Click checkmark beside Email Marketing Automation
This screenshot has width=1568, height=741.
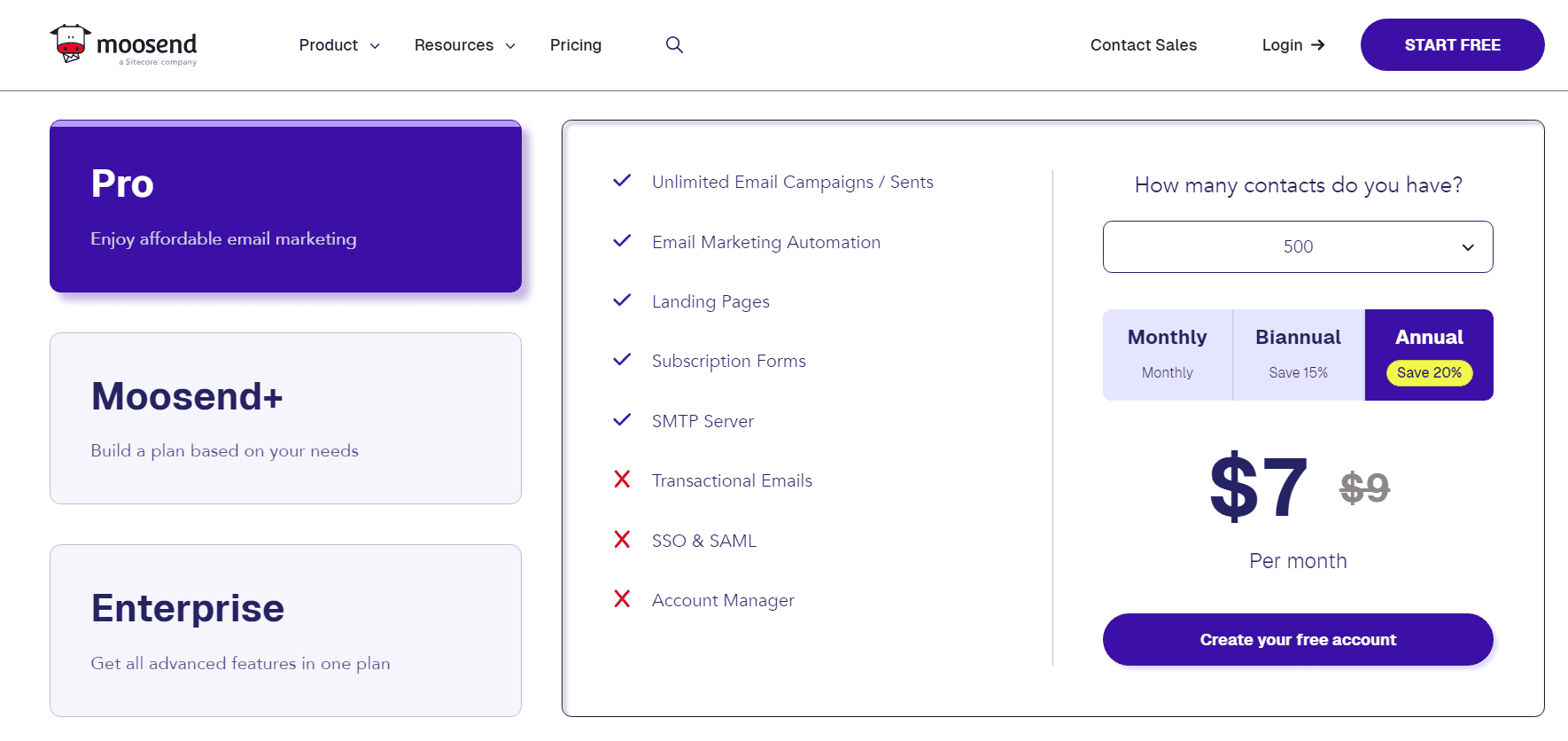click(x=622, y=241)
